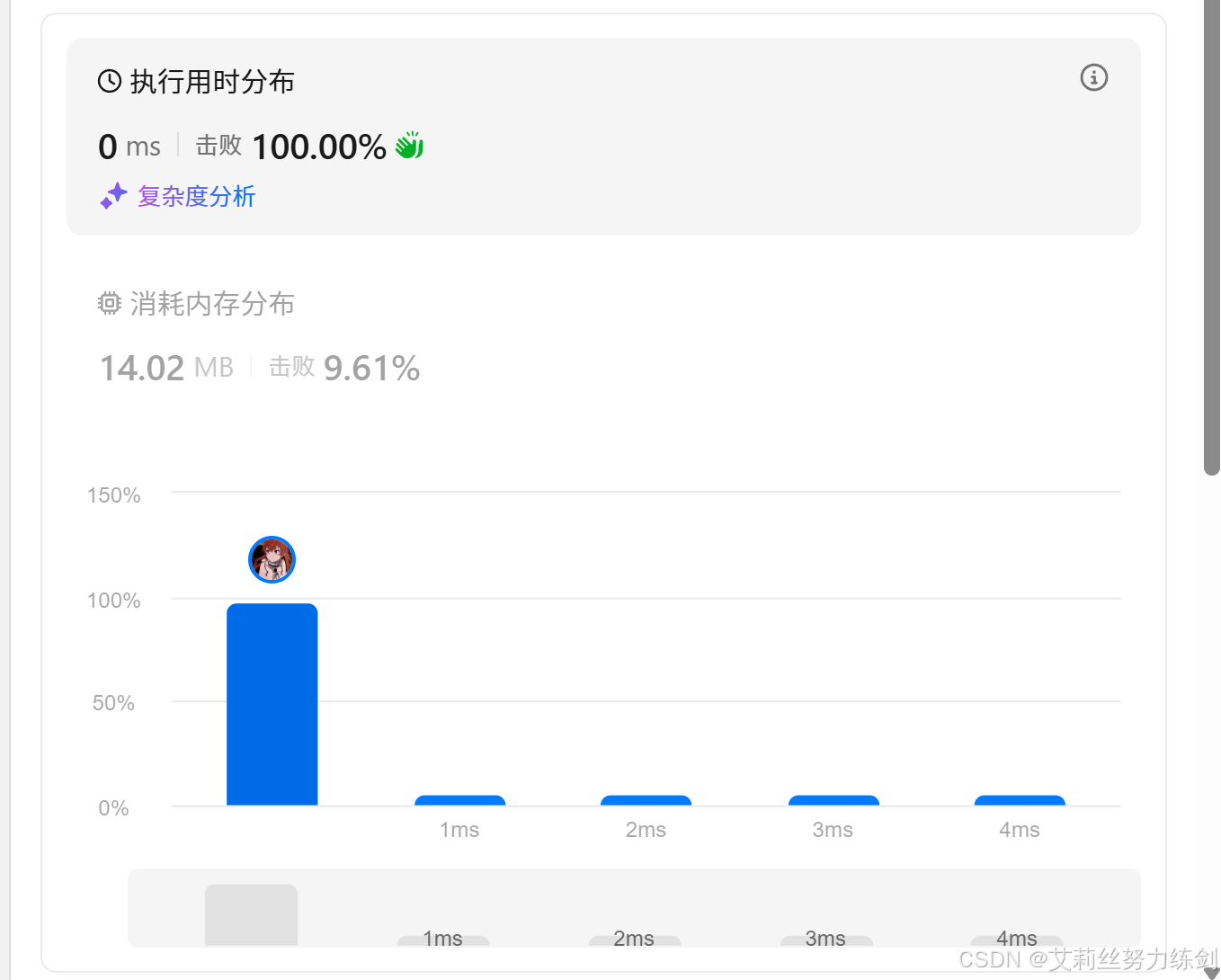Click the 3ms marker in the mini overview chart
This screenshot has height=980, width=1221.
click(x=826, y=939)
